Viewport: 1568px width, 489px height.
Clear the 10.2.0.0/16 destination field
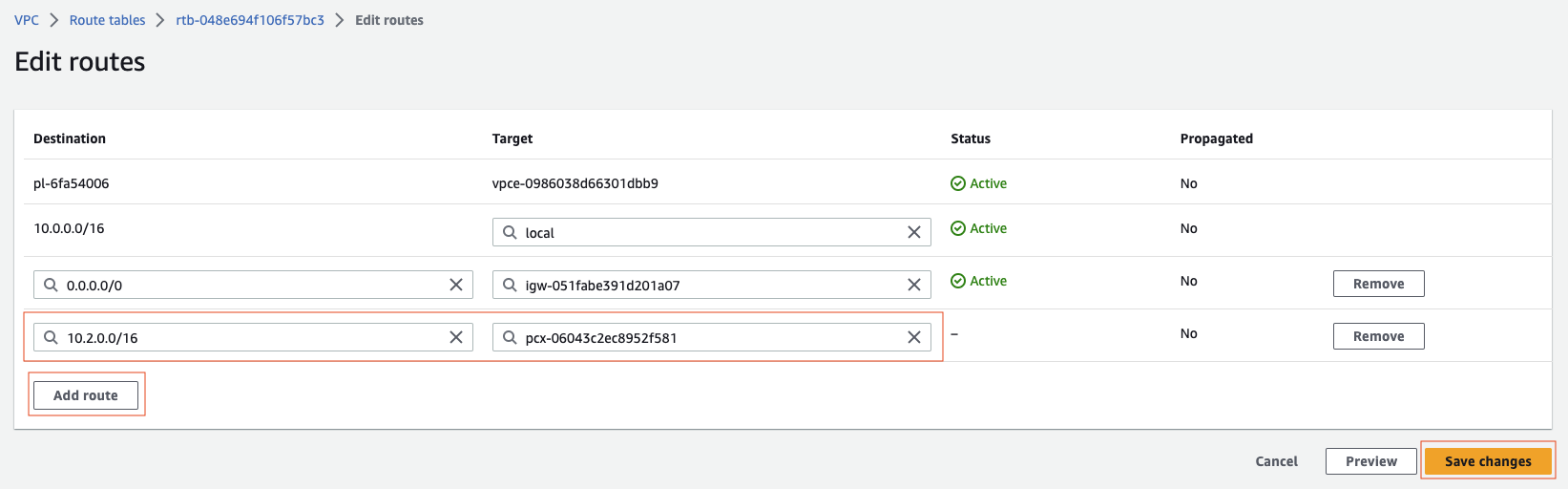tap(456, 337)
